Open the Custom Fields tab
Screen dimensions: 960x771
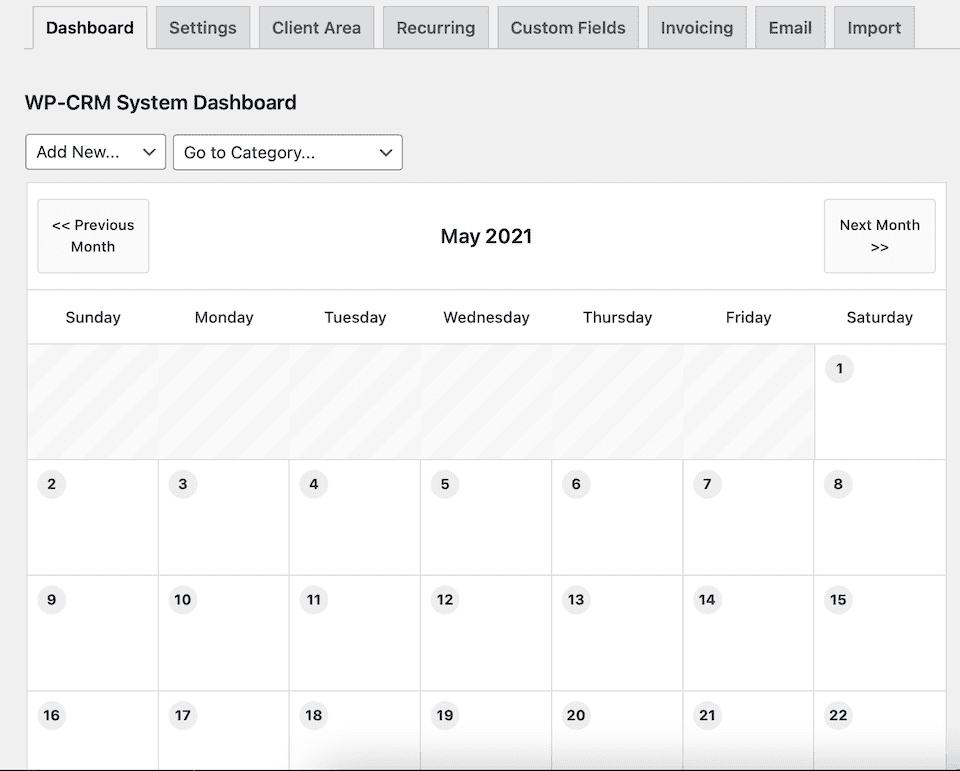[567, 27]
